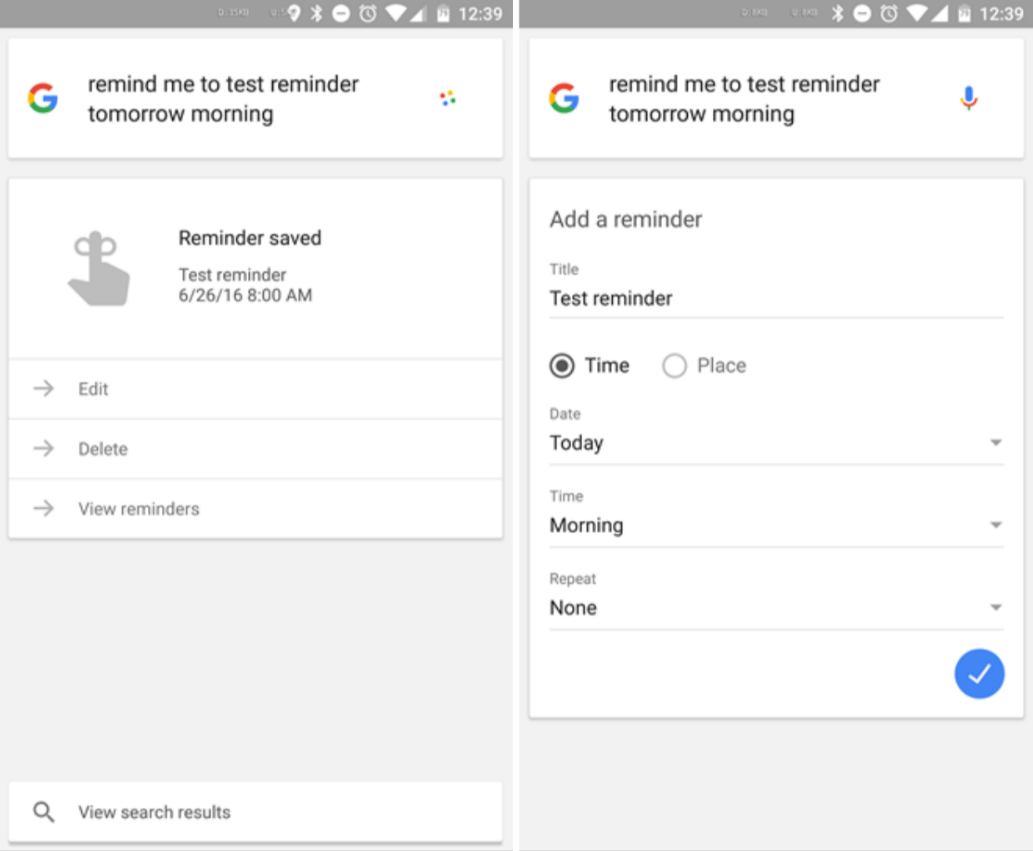Tap the microphone voice search icon

tap(968, 98)
